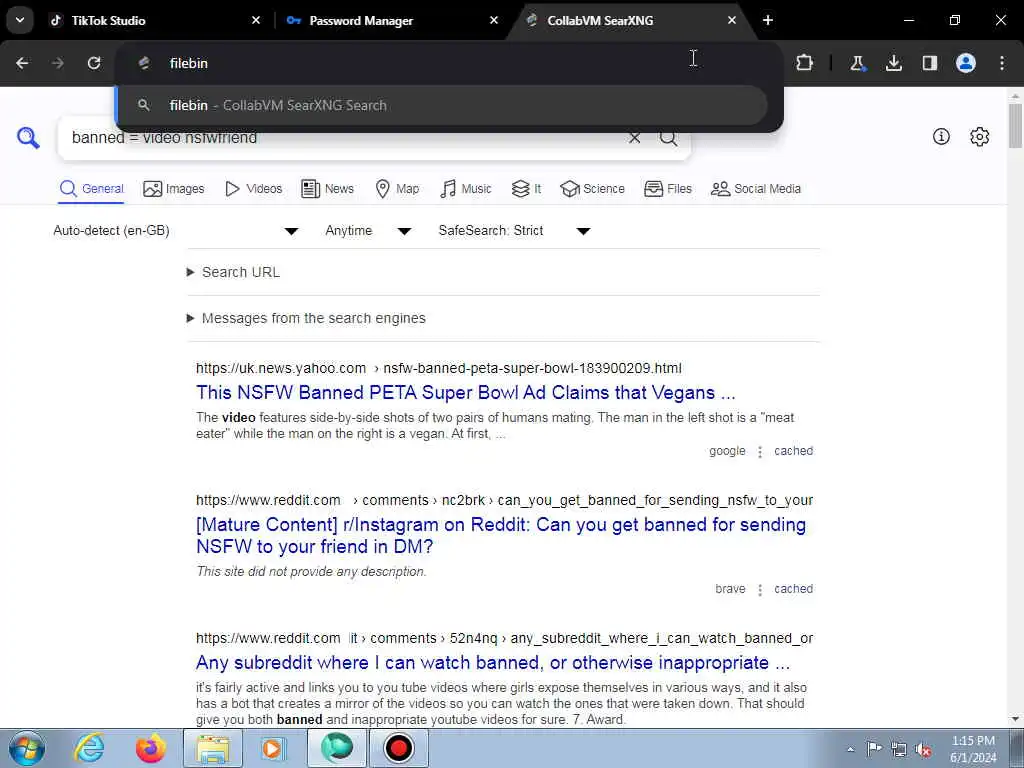Open the Chrome three-dot menu
Image resolution: width=1024 pixels, height=768 pixels.
click(x=1002, y=63)
